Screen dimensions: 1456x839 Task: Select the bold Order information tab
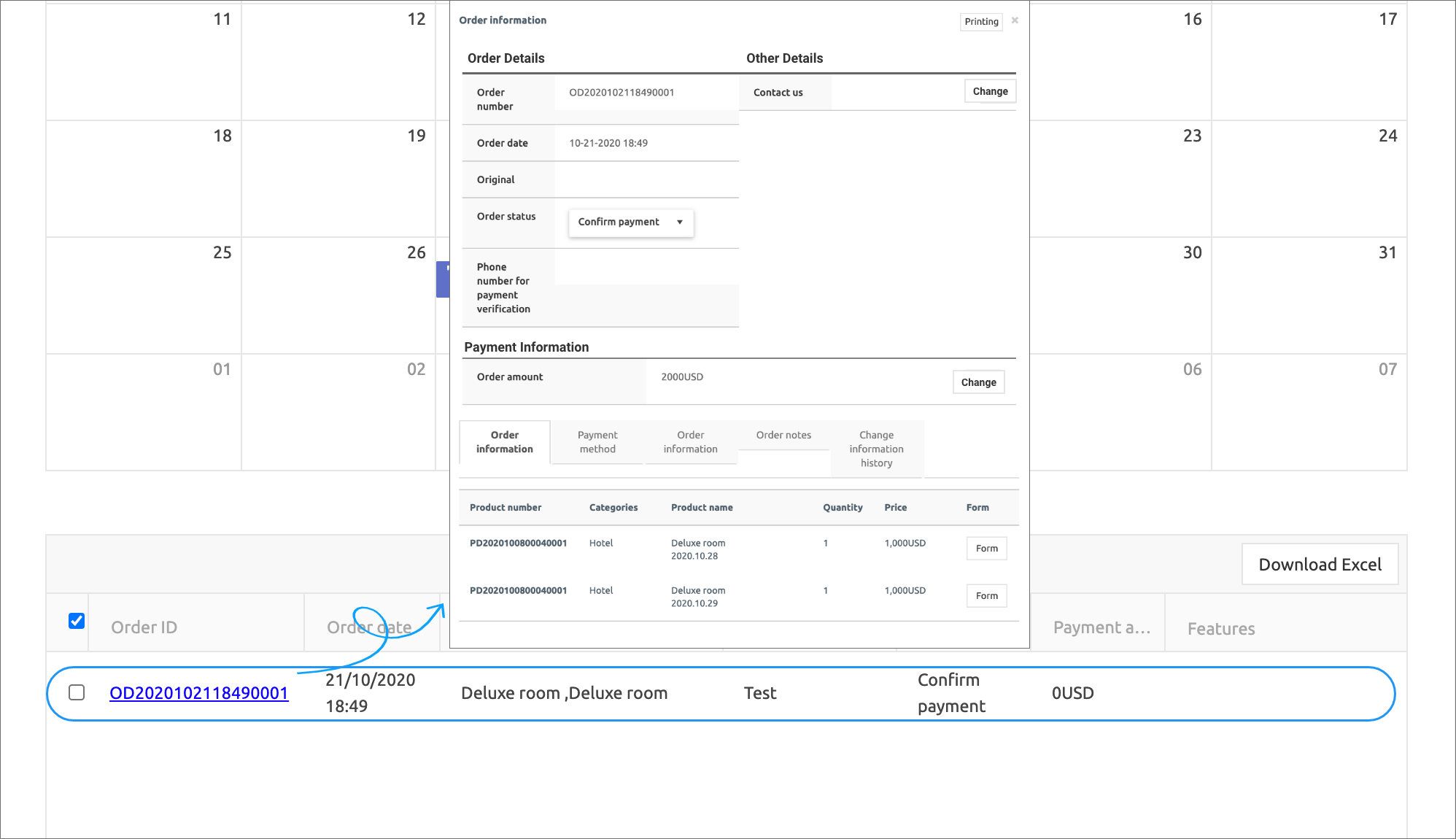(504, 442)
